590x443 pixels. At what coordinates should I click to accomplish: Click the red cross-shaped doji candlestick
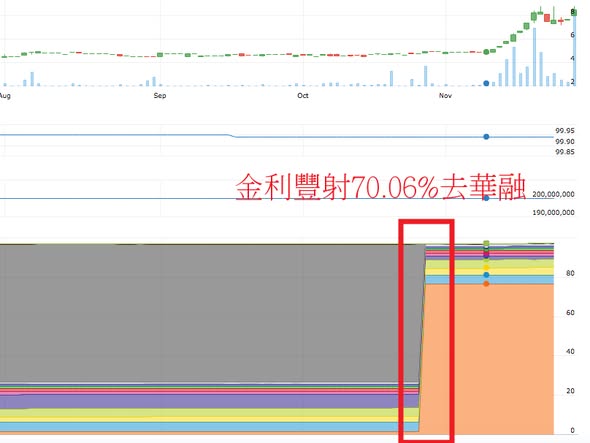561,21
